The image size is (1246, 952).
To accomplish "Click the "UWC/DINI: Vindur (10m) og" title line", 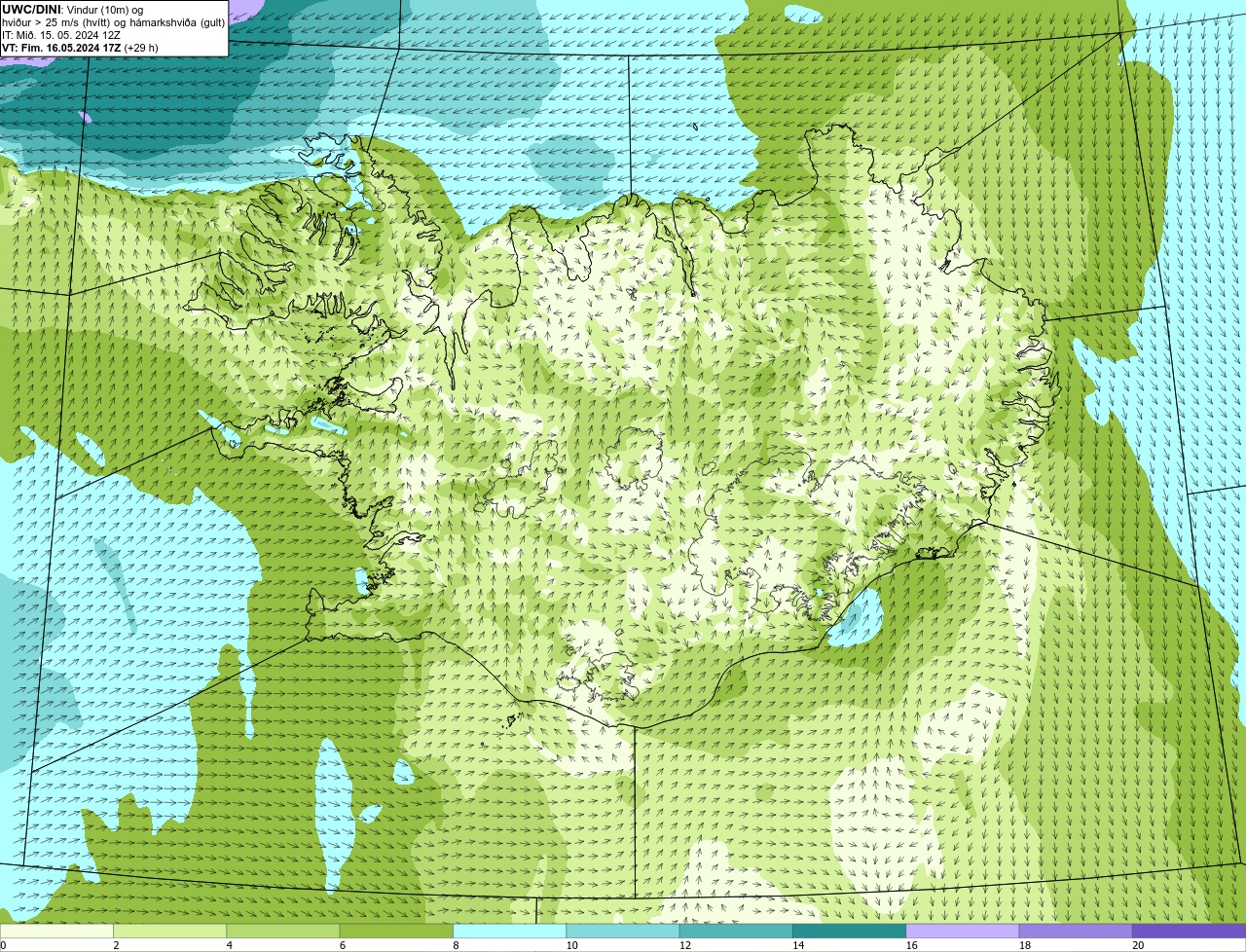I will click(x=72, y=10).
